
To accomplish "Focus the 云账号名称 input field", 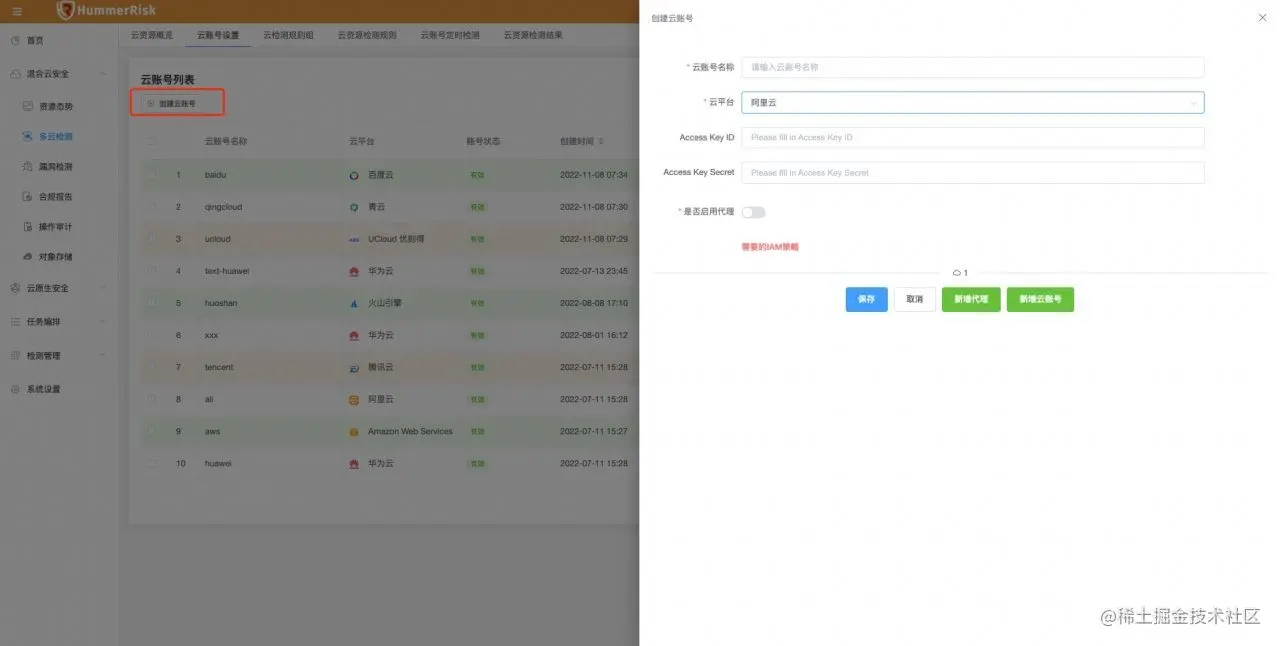I will coord(972,67).
